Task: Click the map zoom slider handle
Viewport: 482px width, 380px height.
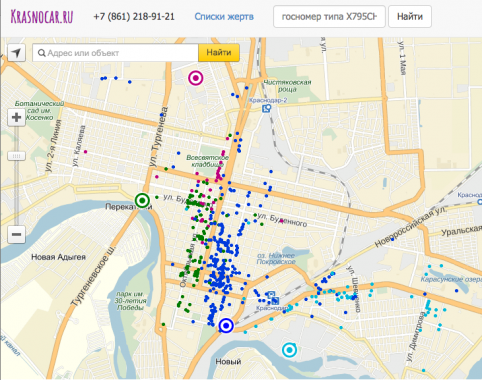Action: pos(16,156)
